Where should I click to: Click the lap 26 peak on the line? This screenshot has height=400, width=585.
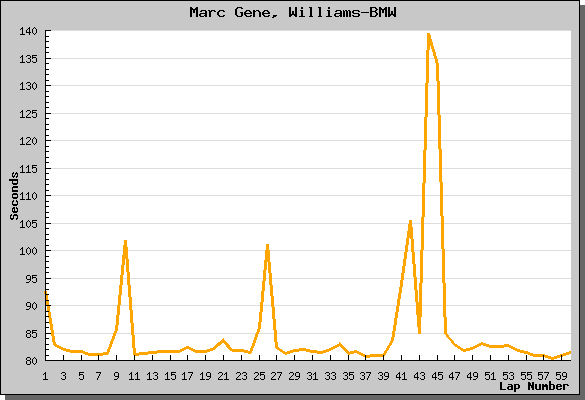tap(268, 246)
